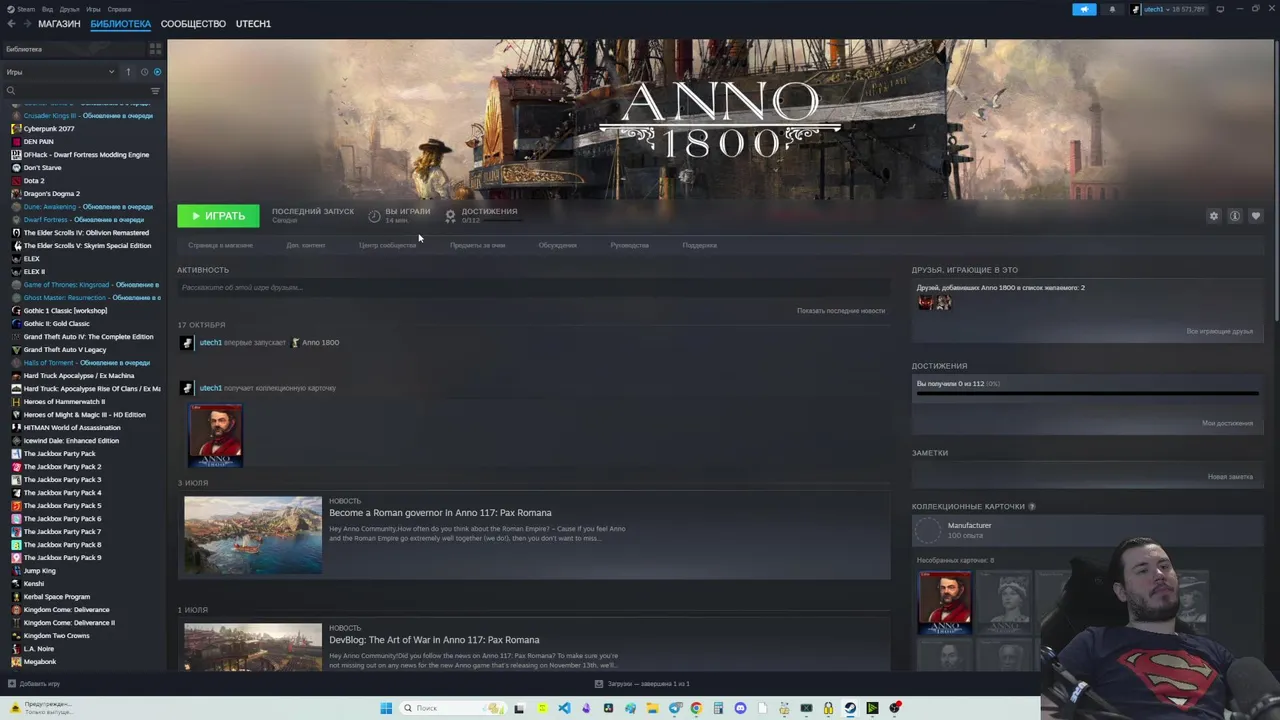Click Новая заметка button

1230,477
